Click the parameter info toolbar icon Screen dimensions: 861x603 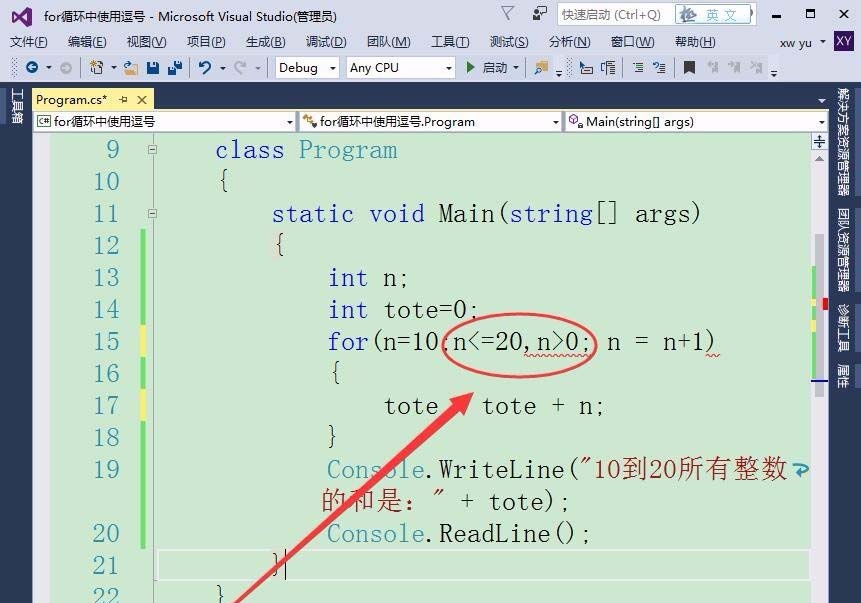tap(608, 68)
